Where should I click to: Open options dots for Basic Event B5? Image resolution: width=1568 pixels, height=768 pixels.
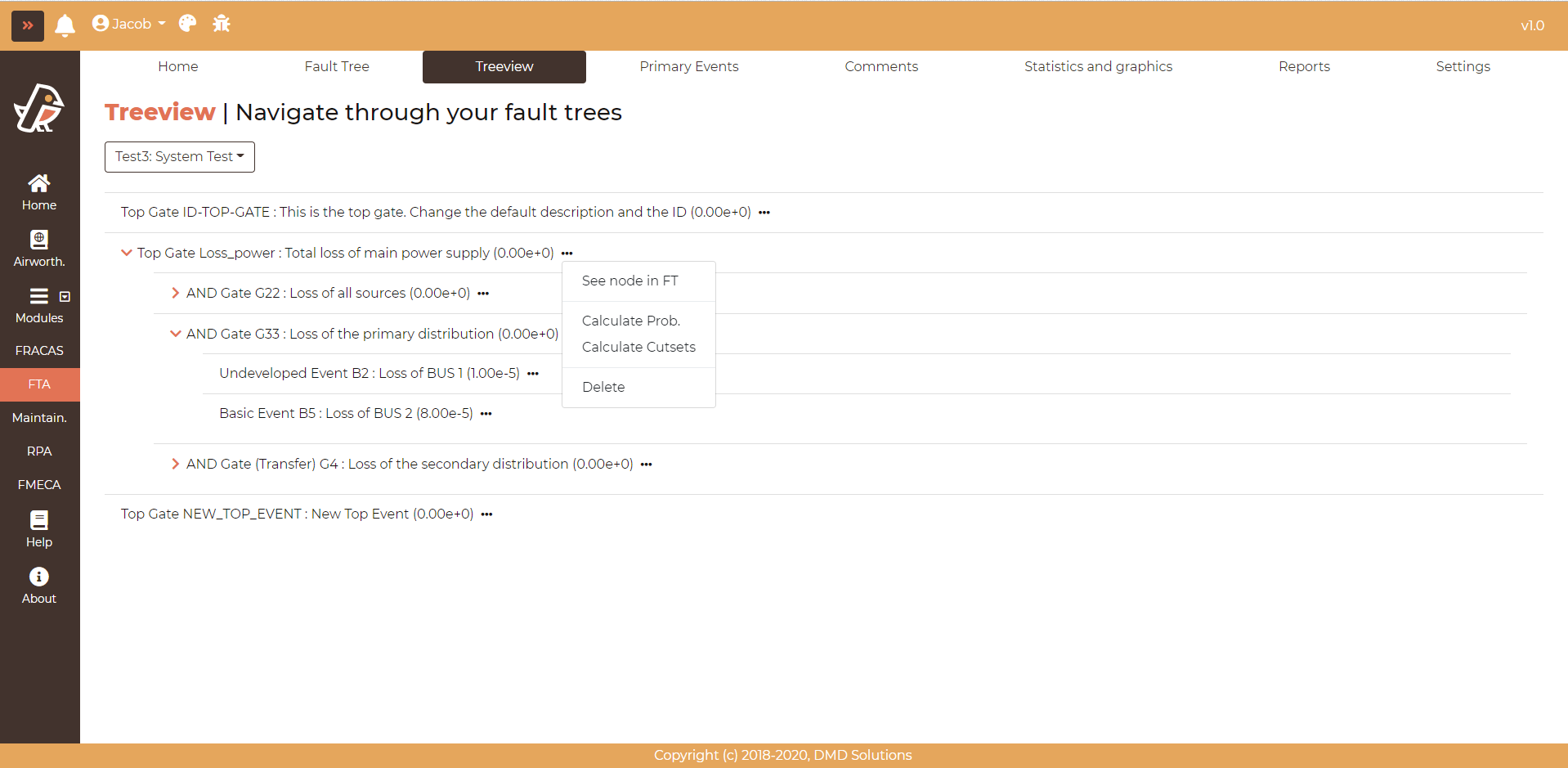pyautogui.click(x=486, y=414)
